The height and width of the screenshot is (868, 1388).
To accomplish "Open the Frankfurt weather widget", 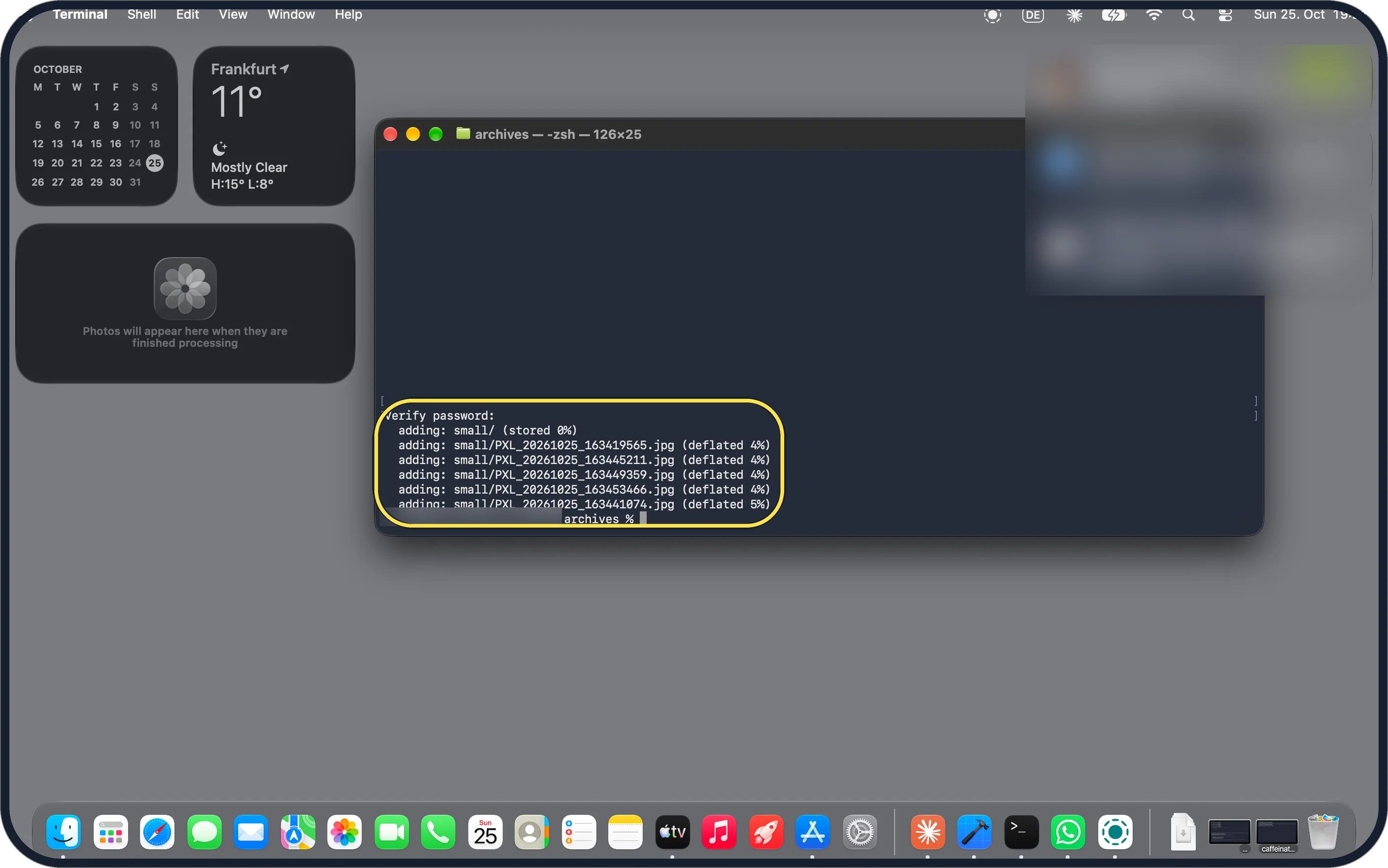I will click(x=274, y=126).
